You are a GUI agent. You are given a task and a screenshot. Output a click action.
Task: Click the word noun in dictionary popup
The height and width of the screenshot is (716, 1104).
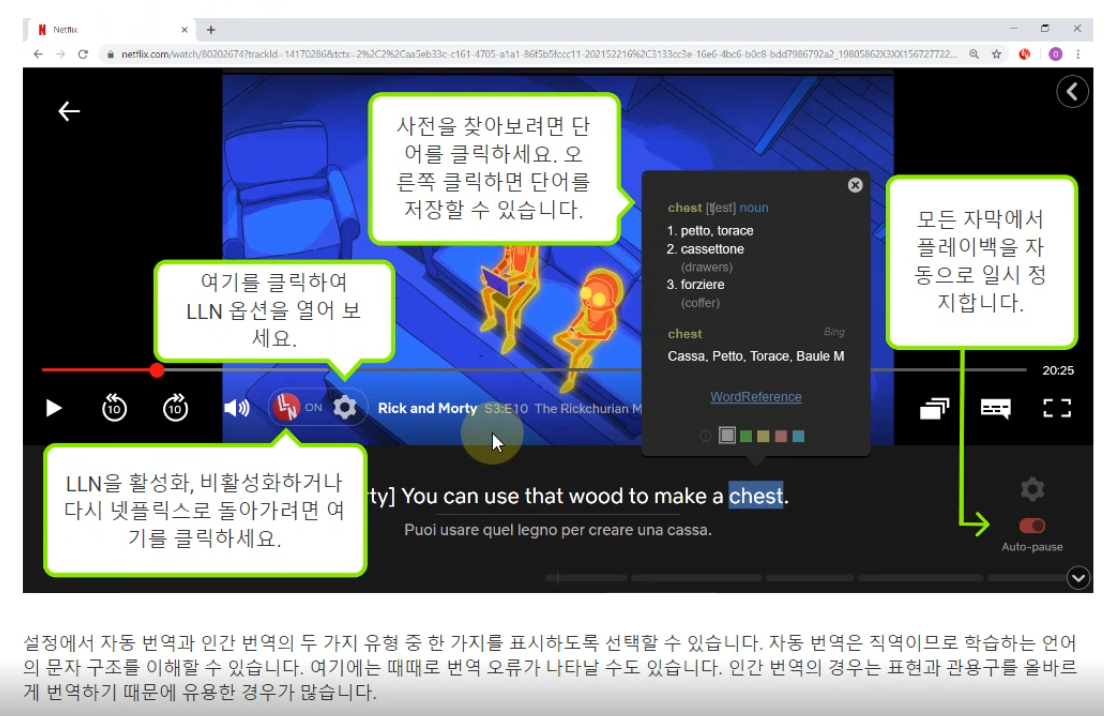tap(753, 208)
